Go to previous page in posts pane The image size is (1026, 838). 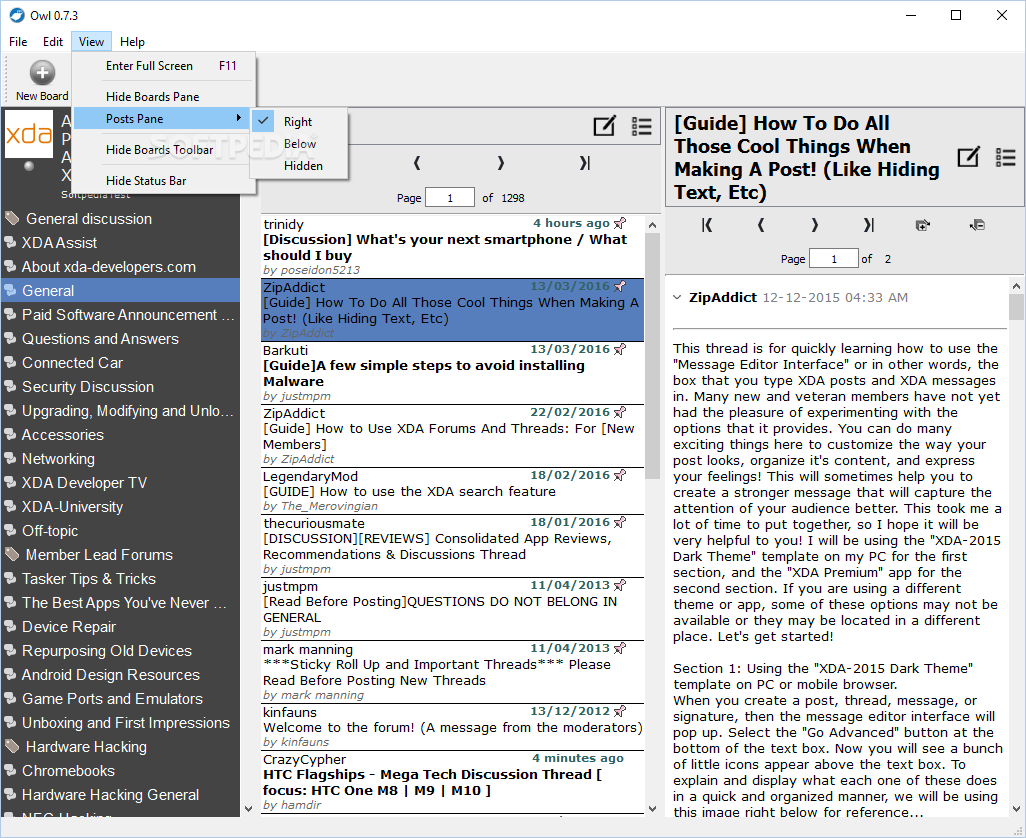(760, 225)
